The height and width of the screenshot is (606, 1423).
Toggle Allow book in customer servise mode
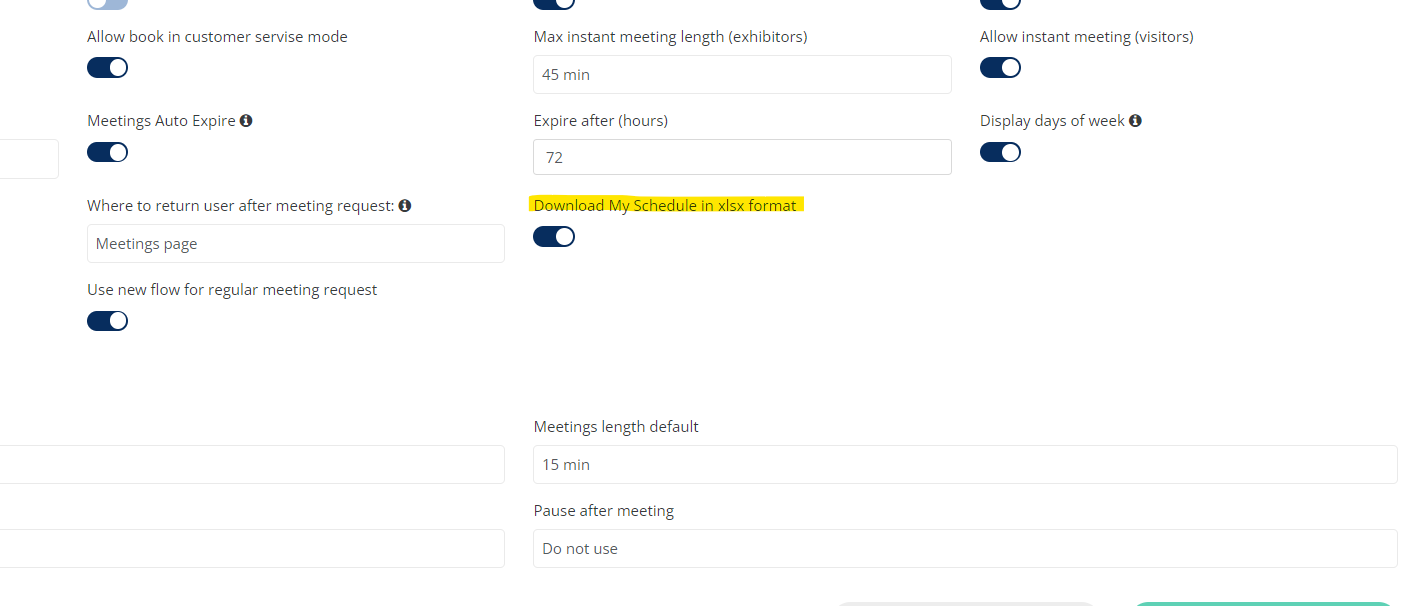108,68
